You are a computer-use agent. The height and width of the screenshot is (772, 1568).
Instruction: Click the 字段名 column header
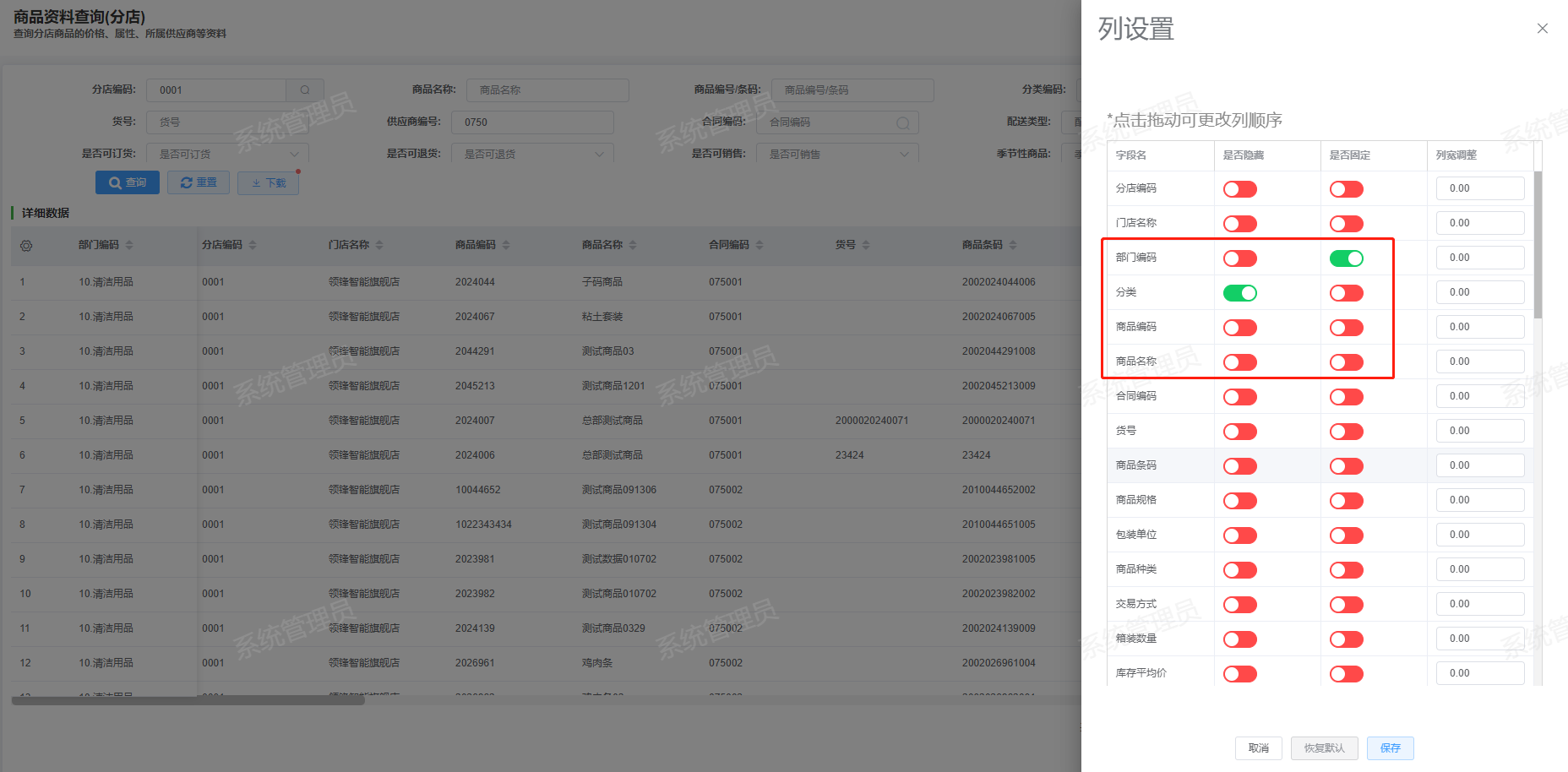pos(1131,155)
